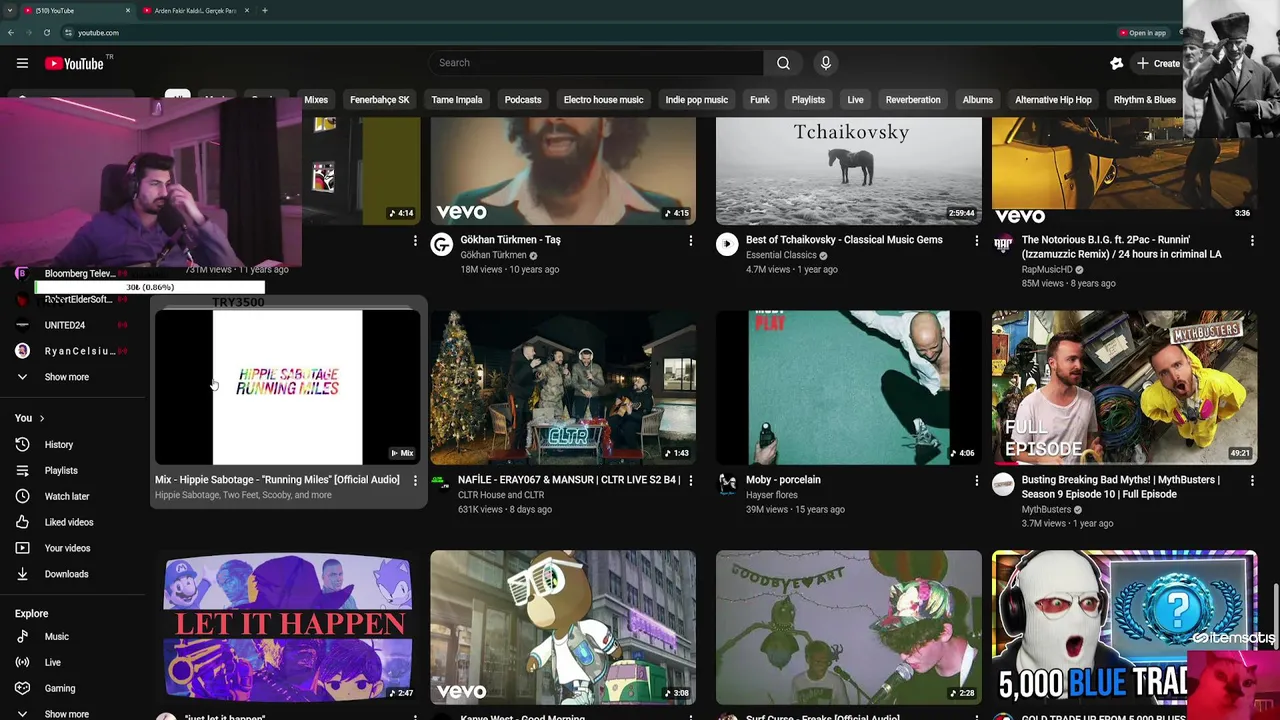Play Tchaikovsky Classical Music Gems thumbnail
Viewport: 1280px width, 720px height.
(848, 170)
